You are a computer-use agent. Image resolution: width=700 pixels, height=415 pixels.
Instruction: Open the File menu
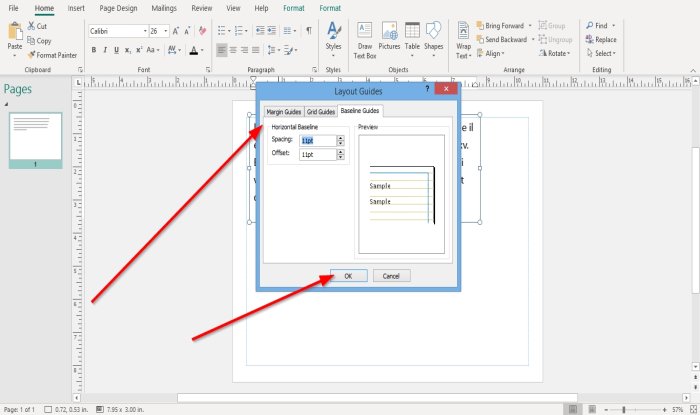click(x=13, y=8)
